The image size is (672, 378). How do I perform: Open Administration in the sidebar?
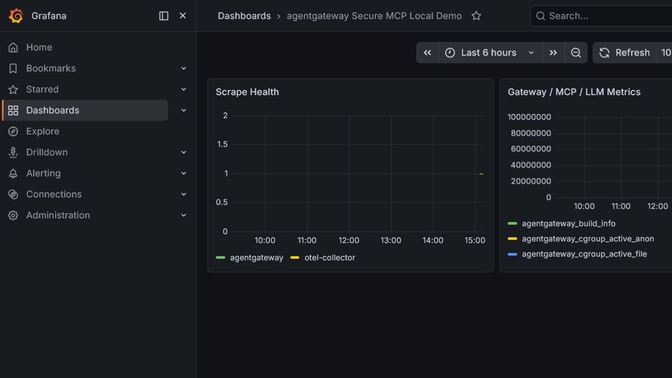tap(58, 215)
